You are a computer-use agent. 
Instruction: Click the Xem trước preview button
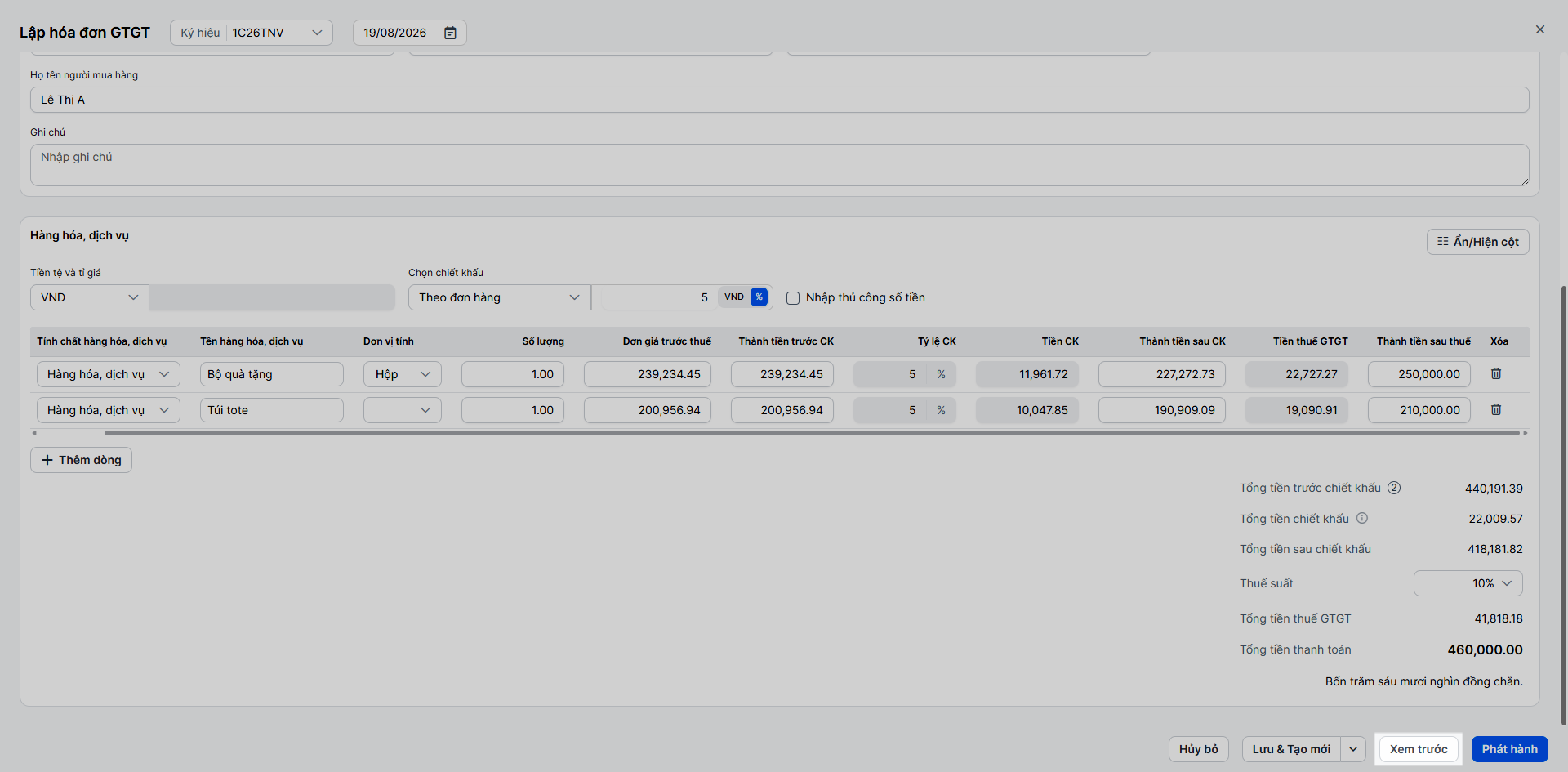[x=1419, y=749]
